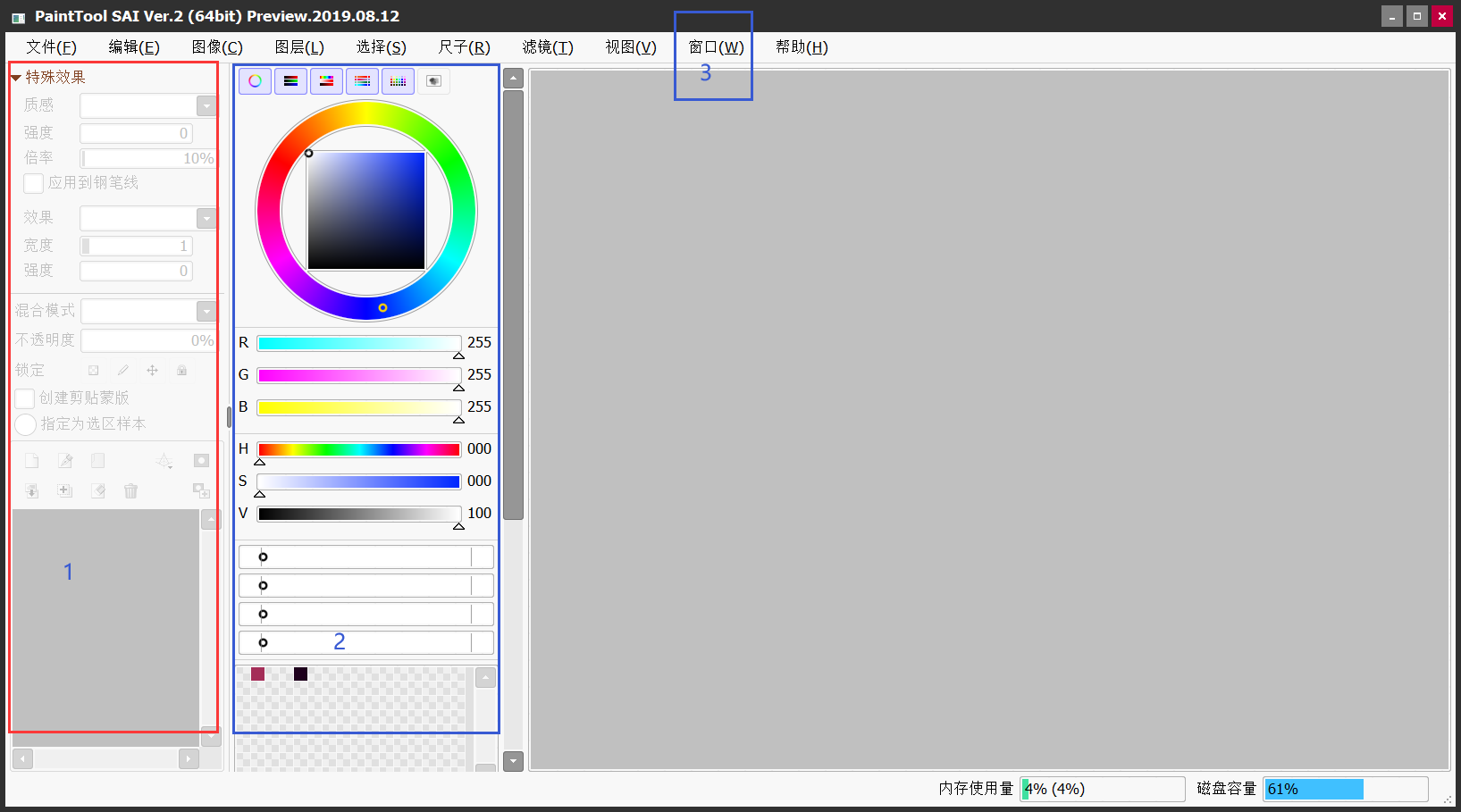Viewport: 1461px width, 812px height.
Task: Click the first intermediate color mixing bar
Action: point(366,557)
